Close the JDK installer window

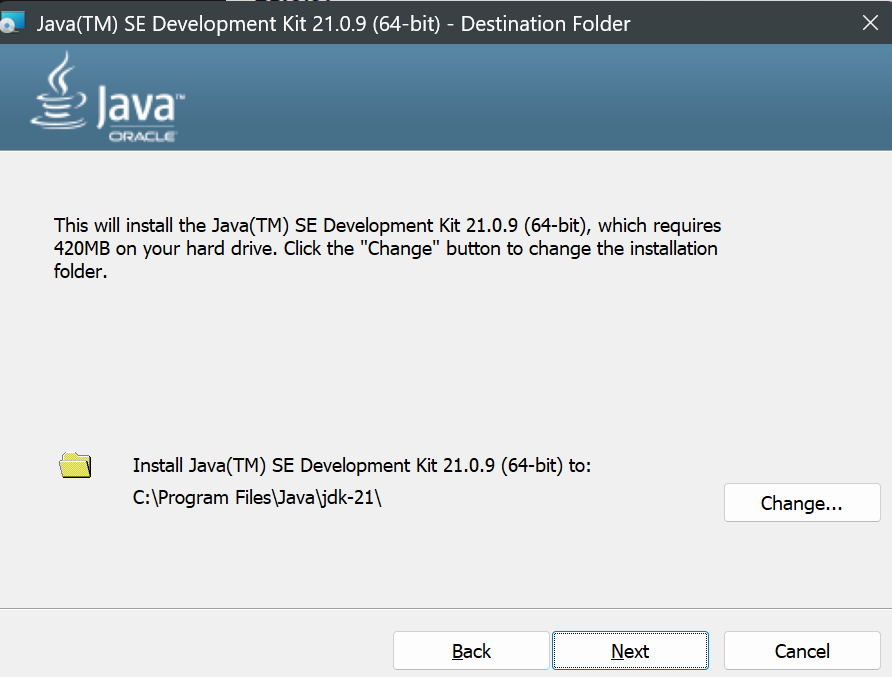point(867,22)
